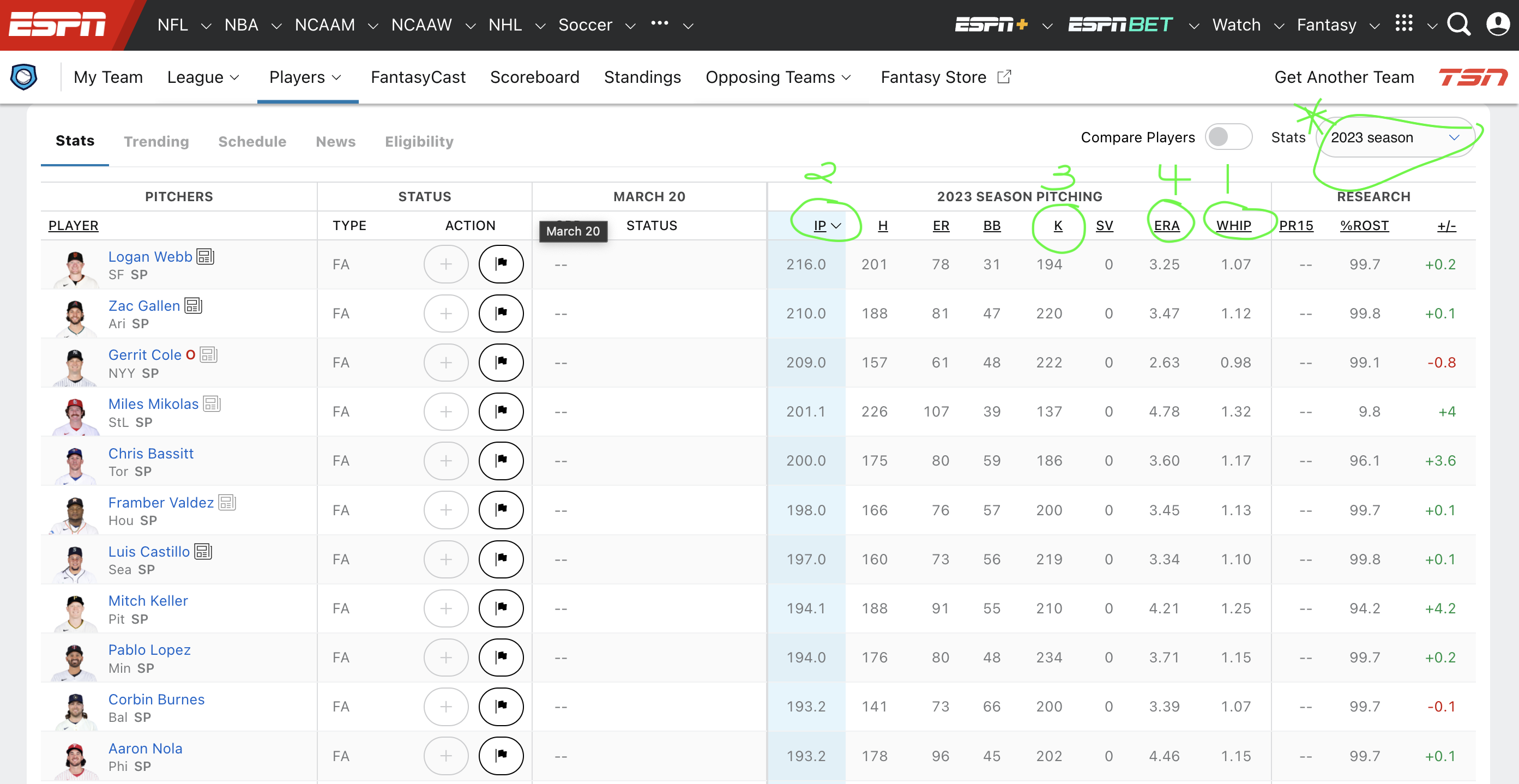The width and height of the screenshot is (1519, 784).
Task: Open the user profile icon
Action: click(x=1497, y=25)
